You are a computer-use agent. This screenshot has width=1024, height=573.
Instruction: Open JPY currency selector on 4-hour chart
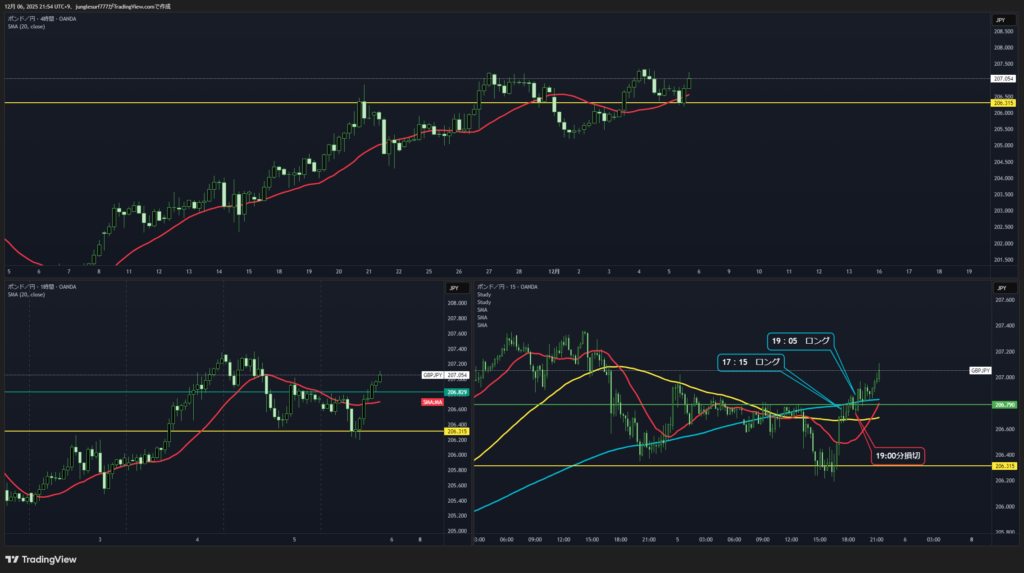(x=1000, y=20)
